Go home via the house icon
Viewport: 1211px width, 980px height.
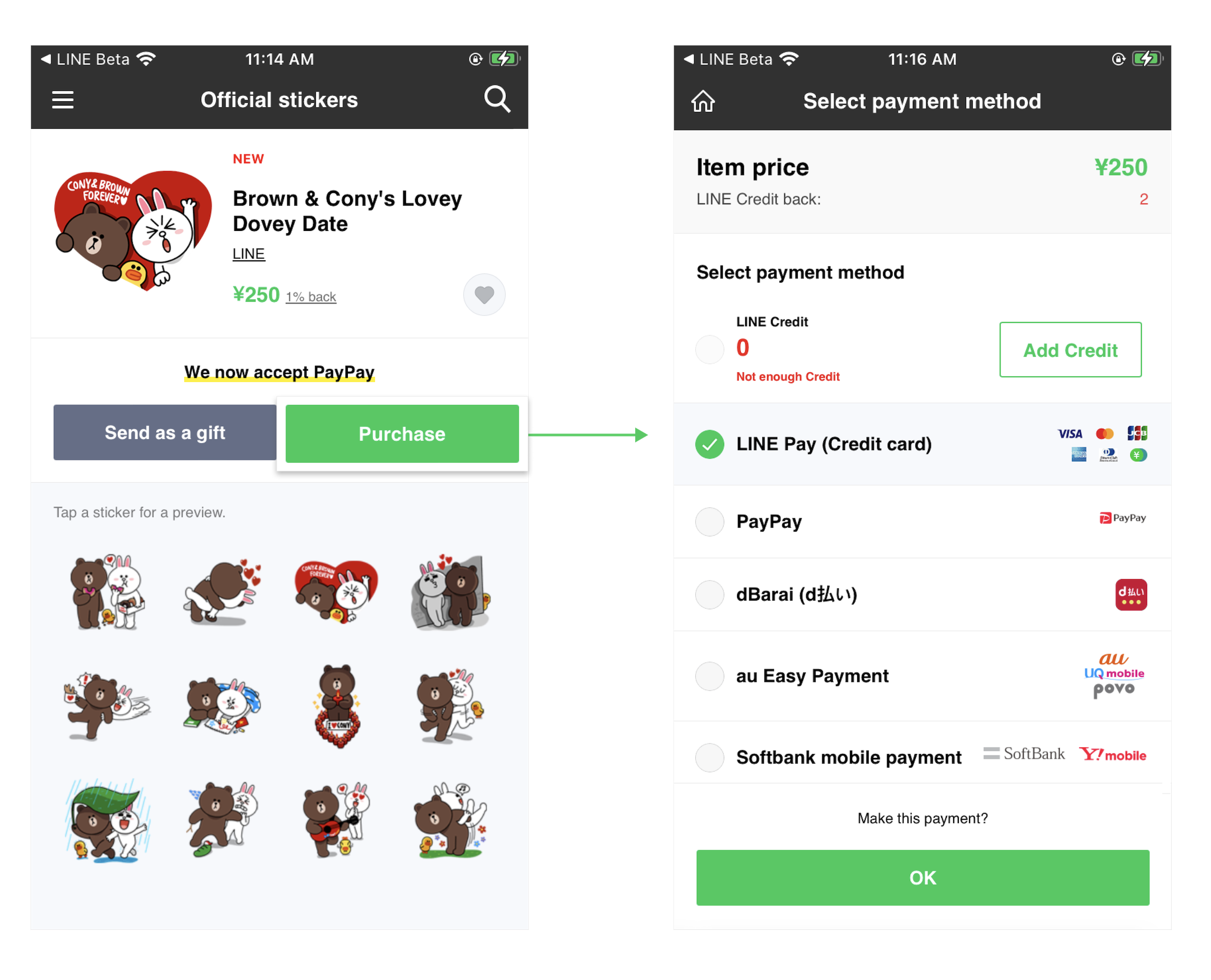pos(703,101)
